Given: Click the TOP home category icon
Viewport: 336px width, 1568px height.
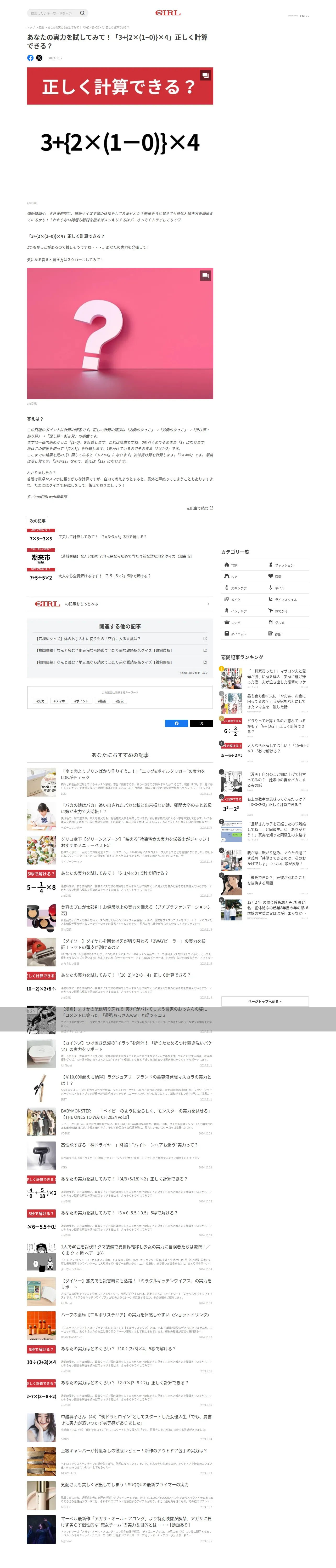Looking at the screenshot, I should pos(227,565).
